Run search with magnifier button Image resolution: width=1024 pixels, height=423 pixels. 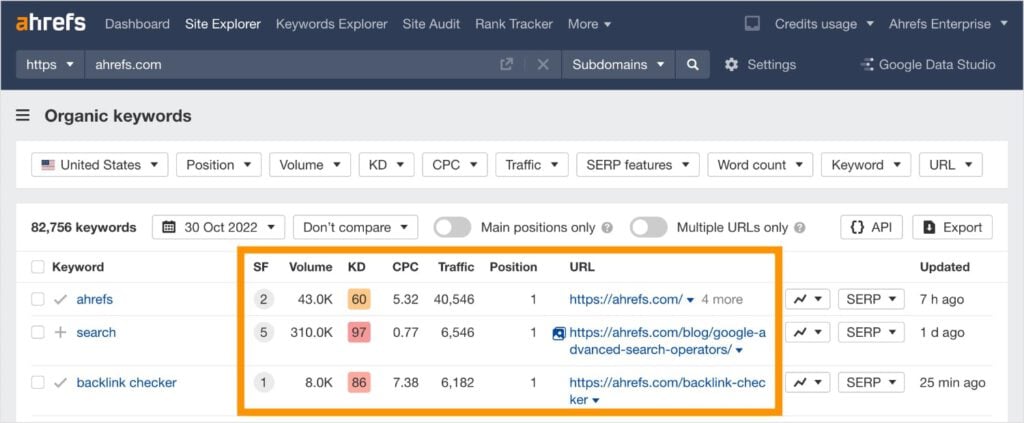point(693,65)
